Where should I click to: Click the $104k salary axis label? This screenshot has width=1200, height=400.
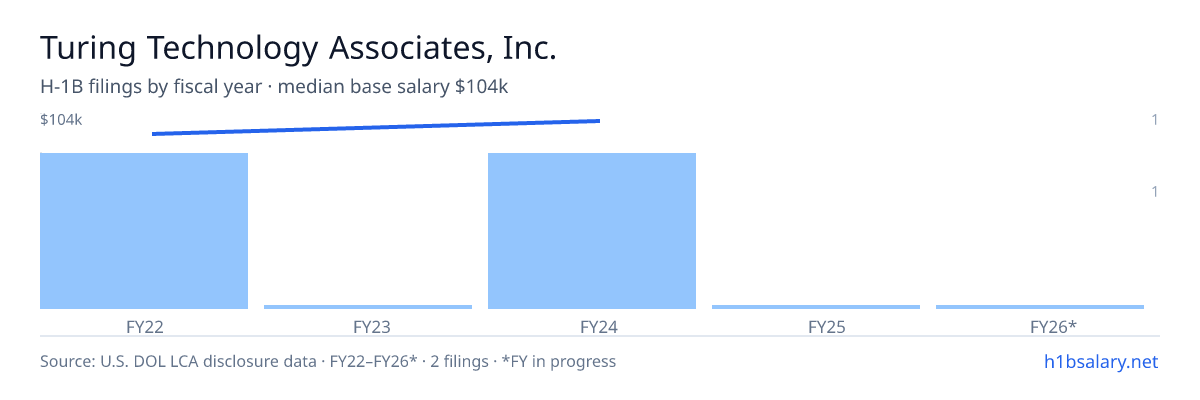pos(61,120)
